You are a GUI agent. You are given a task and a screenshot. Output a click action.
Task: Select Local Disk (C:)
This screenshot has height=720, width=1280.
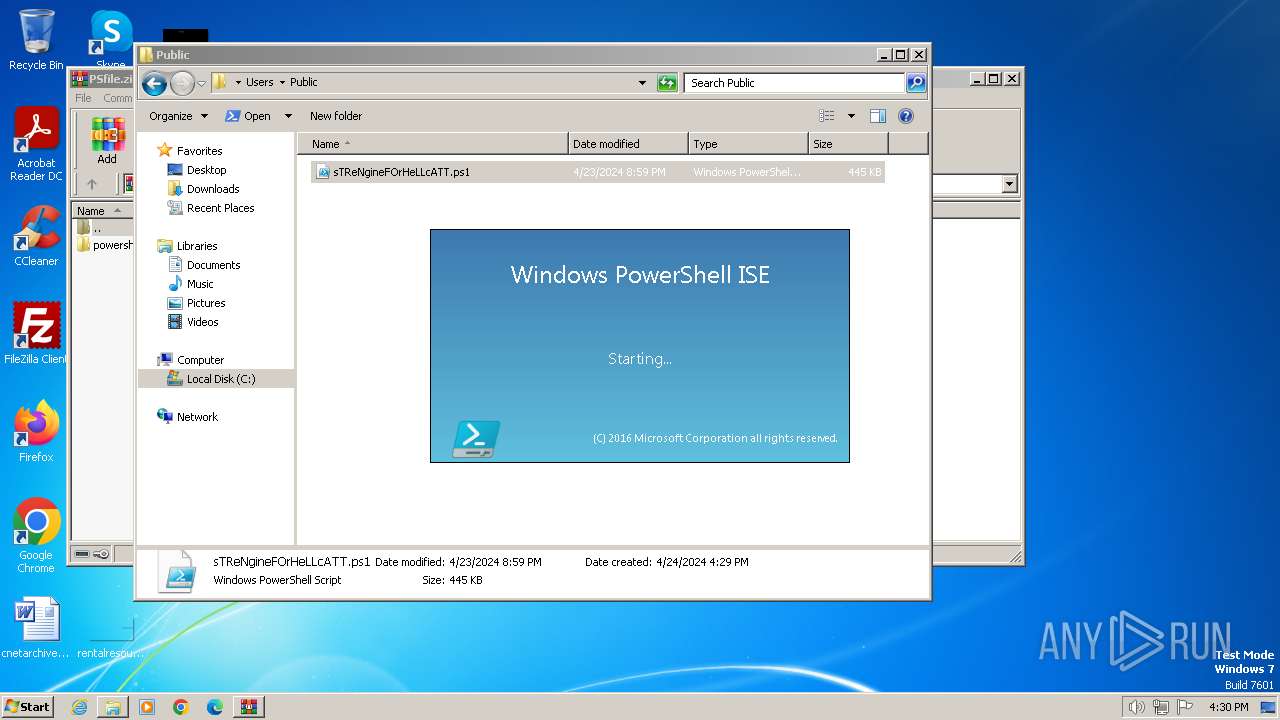click(x=220, y=379)
